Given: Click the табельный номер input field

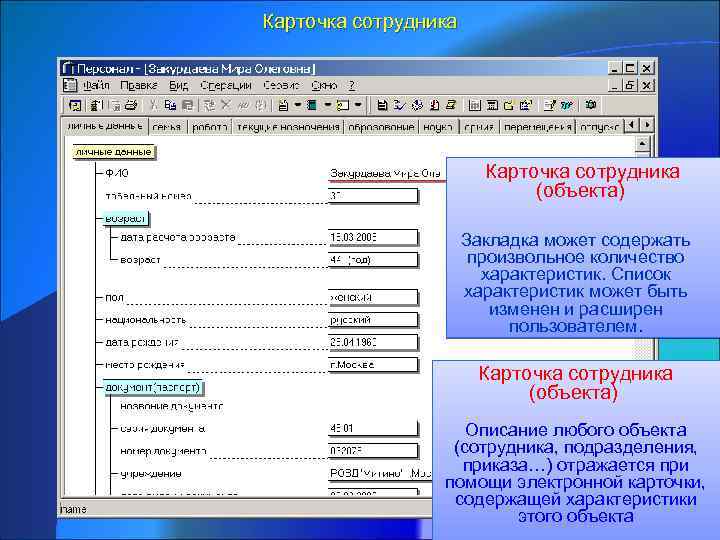Looking at the screenshot, I should pyautogui.click(x=373, y=196).
